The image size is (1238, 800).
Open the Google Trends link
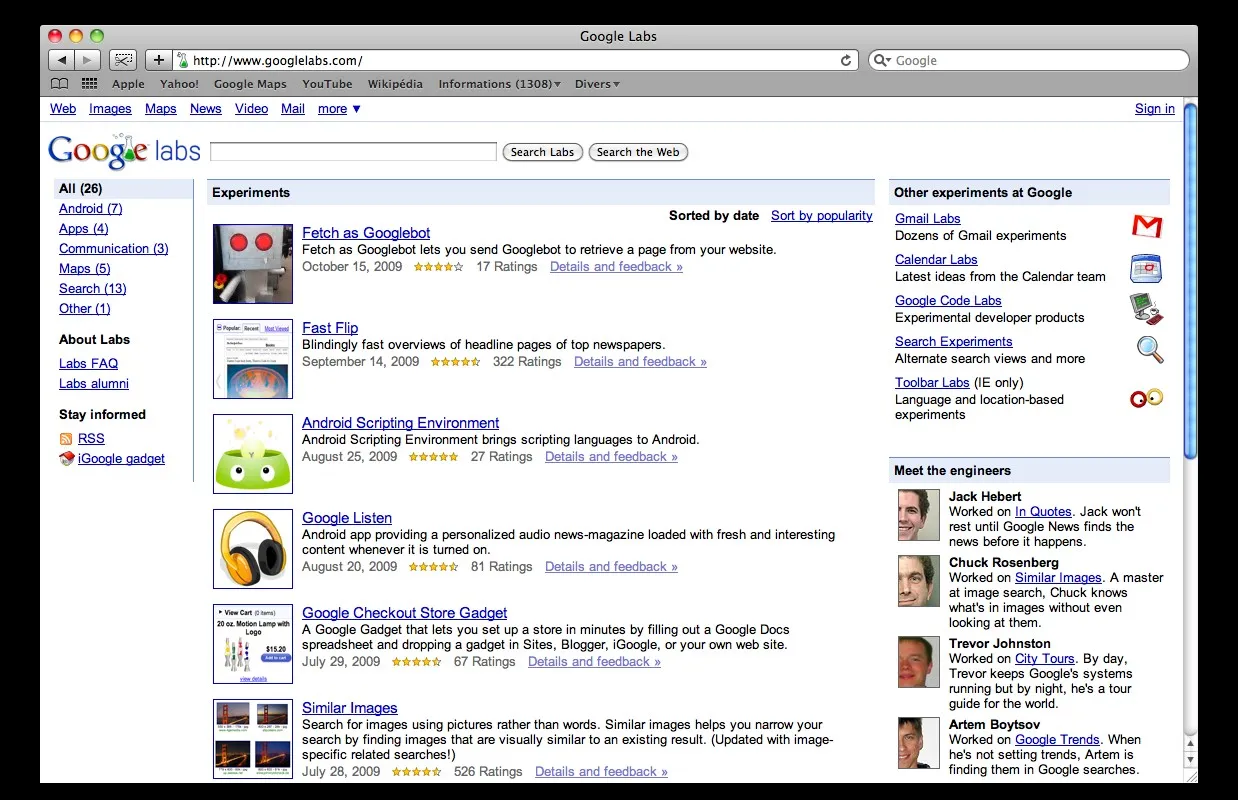[1057, 740]
